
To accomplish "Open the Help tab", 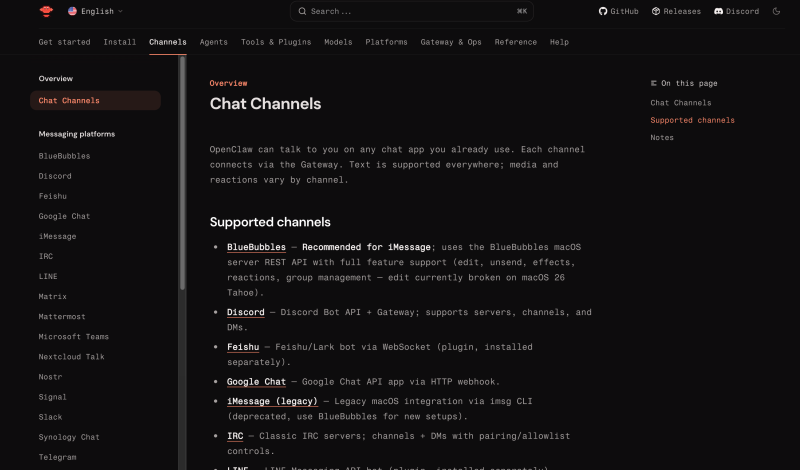I will tap(559, 42).
